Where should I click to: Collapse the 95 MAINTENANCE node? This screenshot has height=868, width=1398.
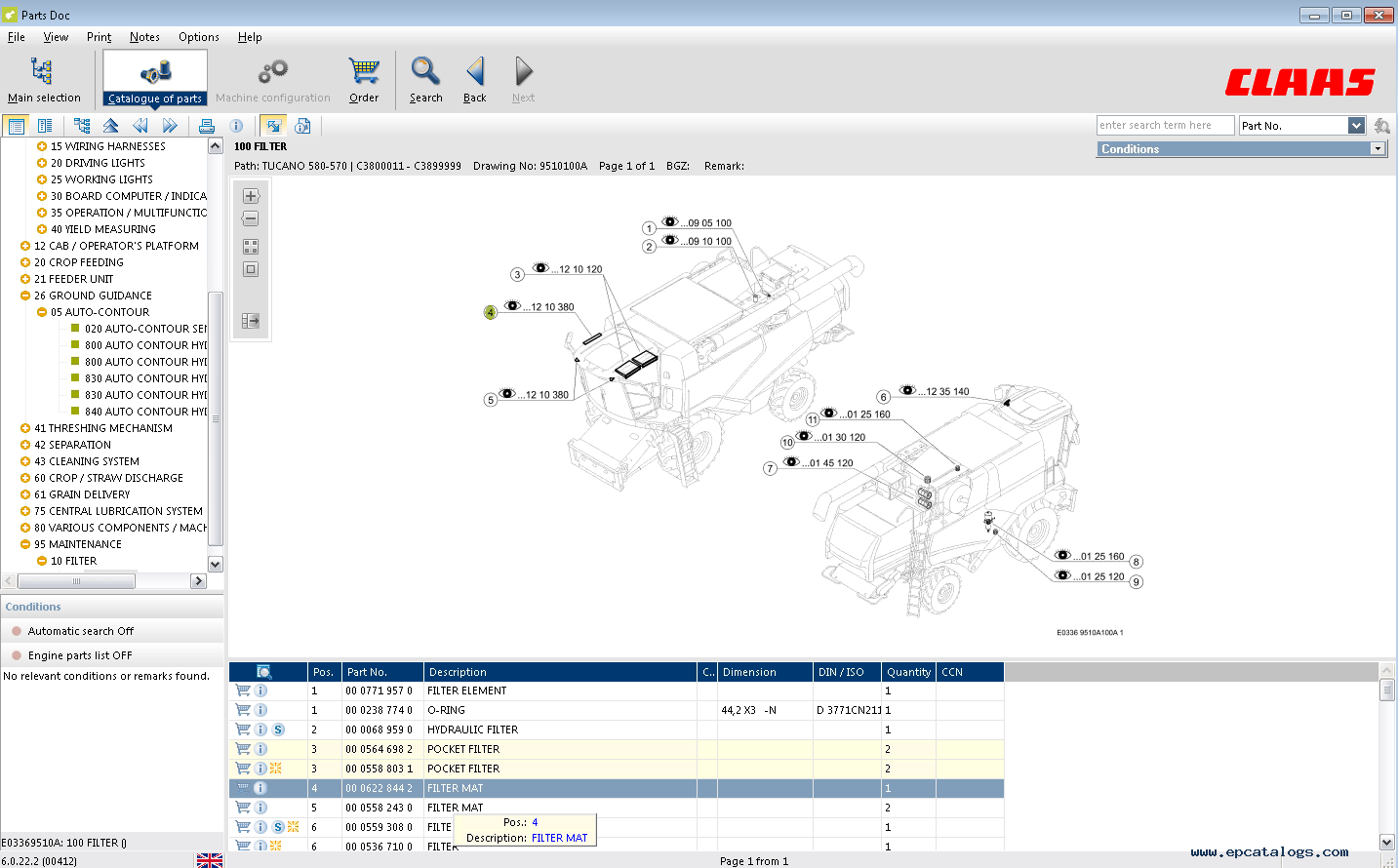25,544
